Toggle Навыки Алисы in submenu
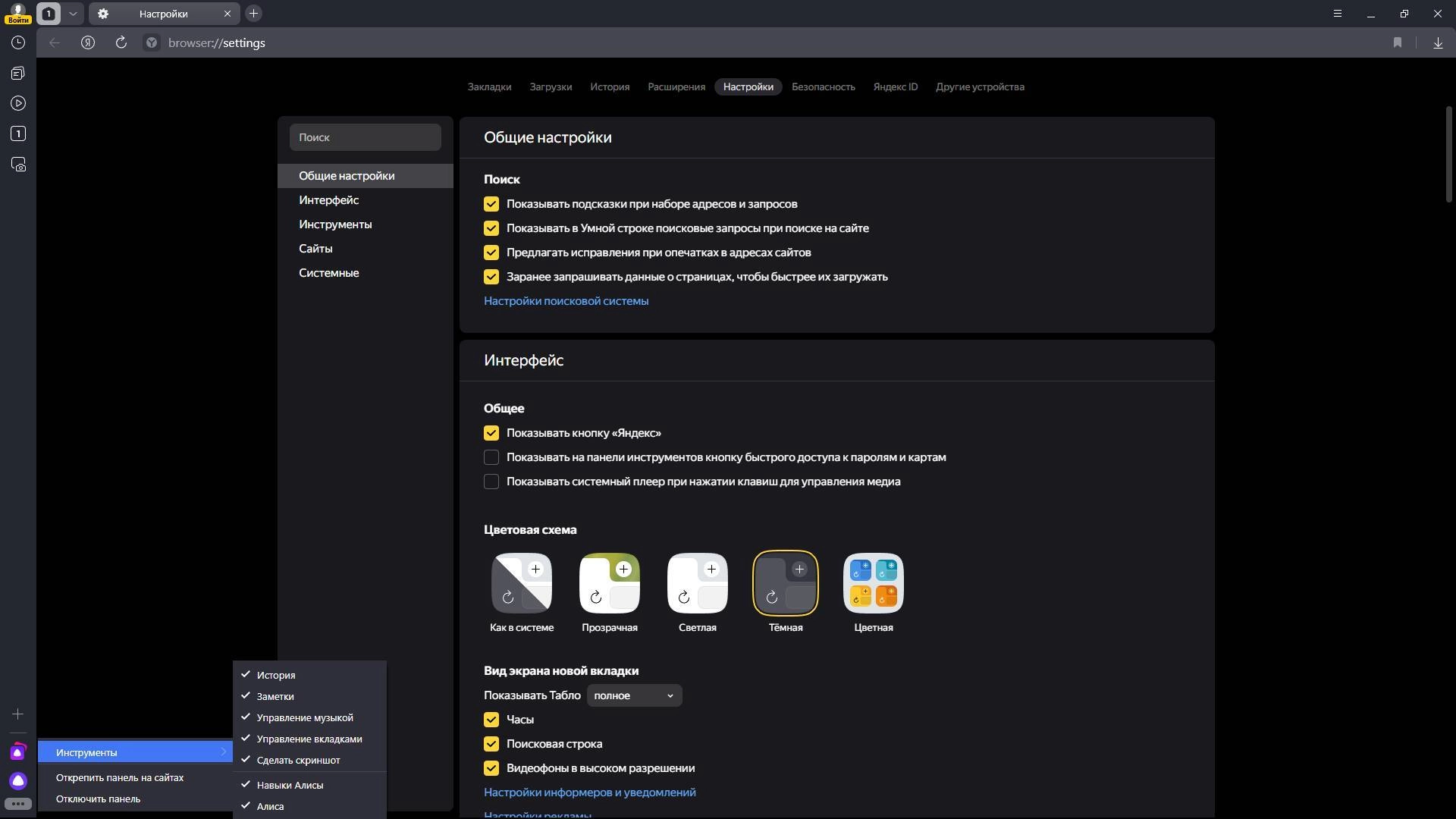Screen dimensions: 1456x819 (x=310, y=785)
